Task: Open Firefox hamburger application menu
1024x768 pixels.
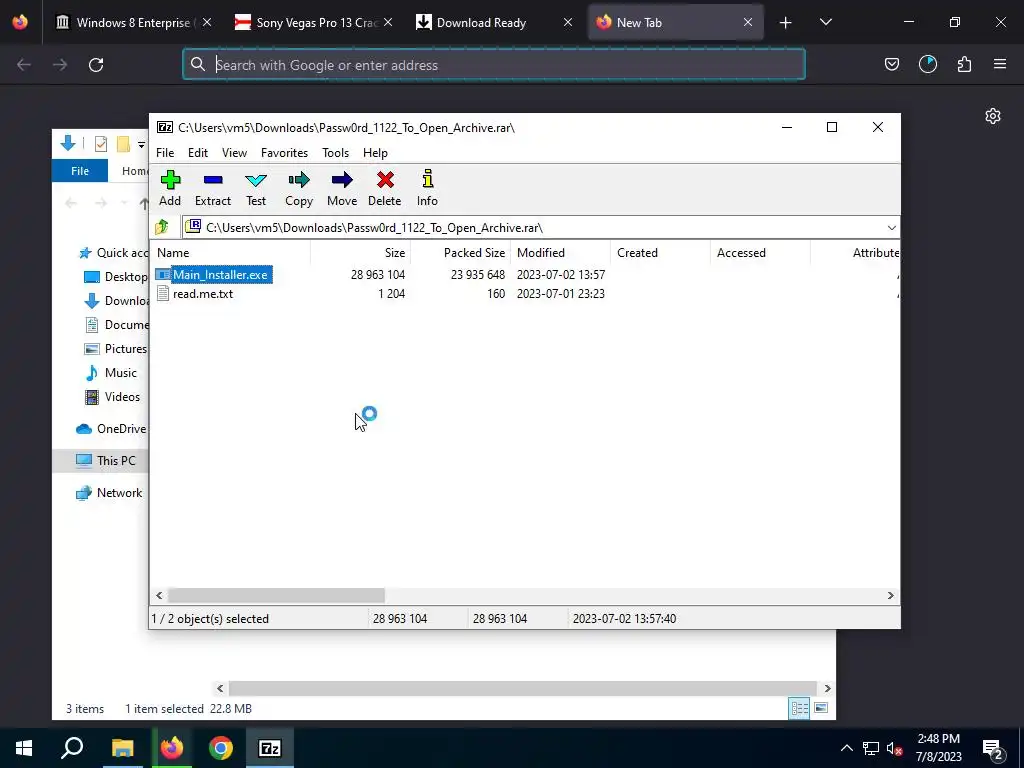Action: click(x=1000, y=65)
